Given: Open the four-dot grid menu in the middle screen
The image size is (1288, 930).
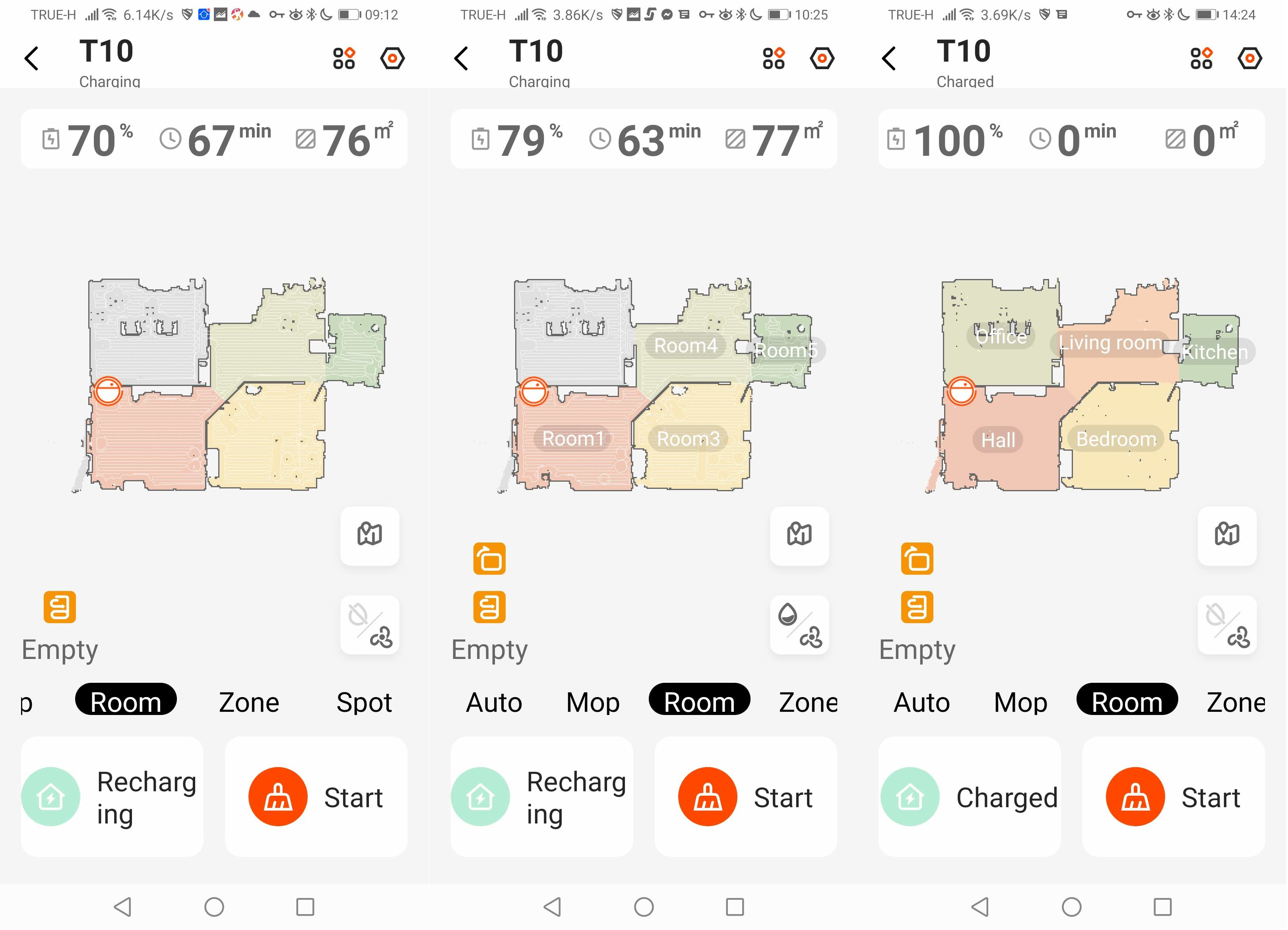Looking at the screenshot, I should click(774, 58).
